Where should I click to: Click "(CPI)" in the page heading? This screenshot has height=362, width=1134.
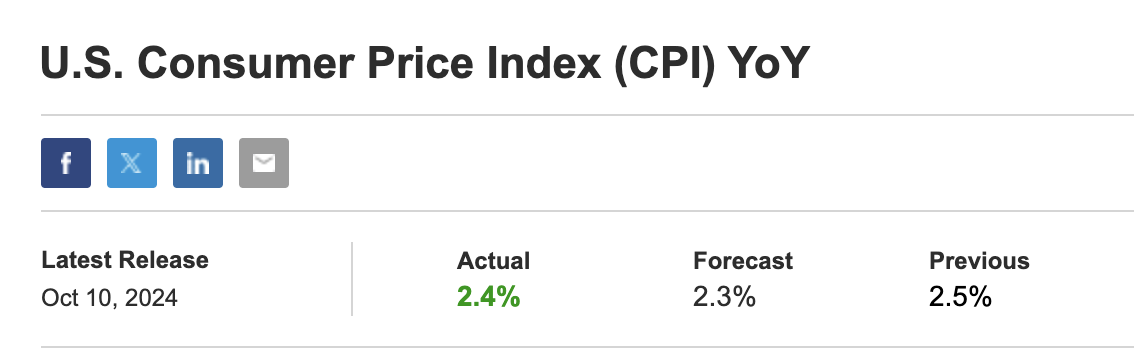664,64
